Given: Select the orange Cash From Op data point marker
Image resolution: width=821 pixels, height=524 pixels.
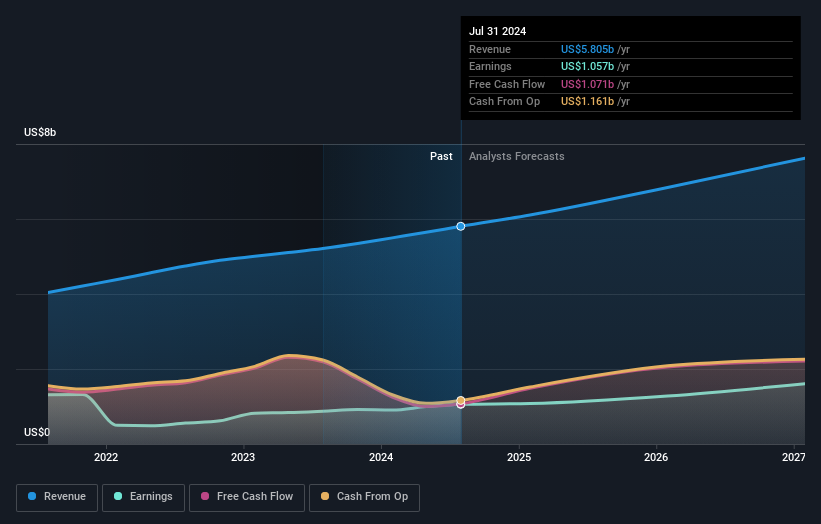Looking at the screenshot, I should point(461,400).
